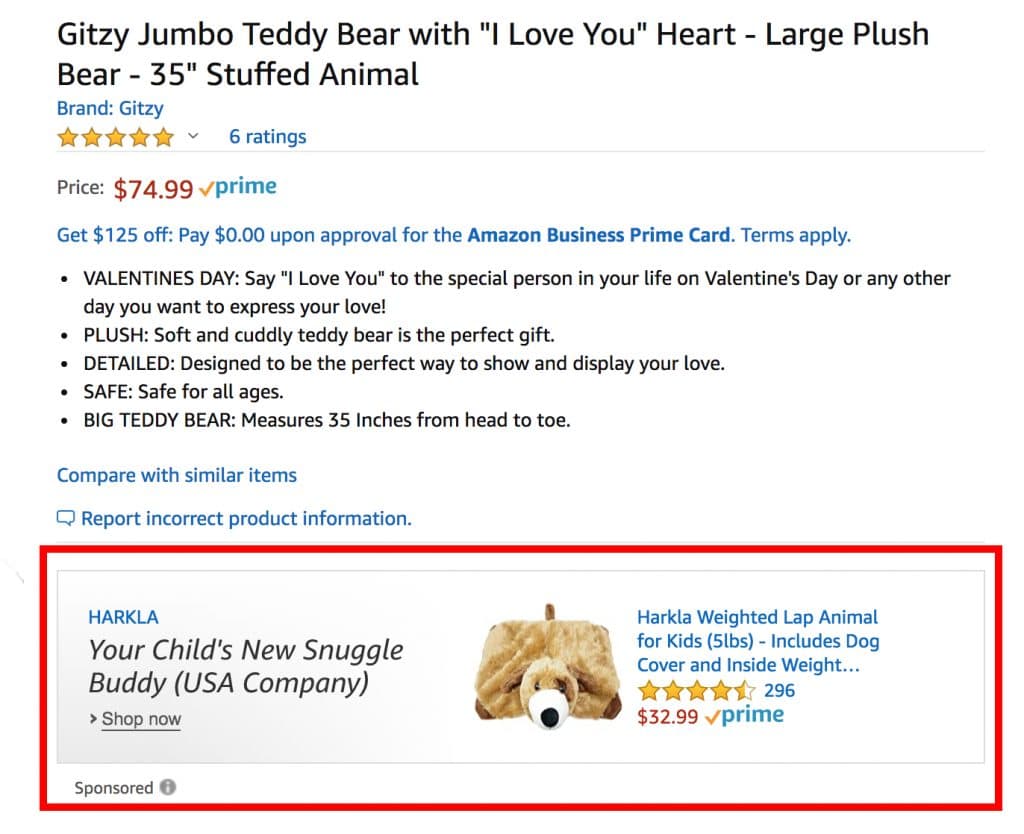Expand the chevron before Shop now
The image size is (1024, 834).
[94, 719]
